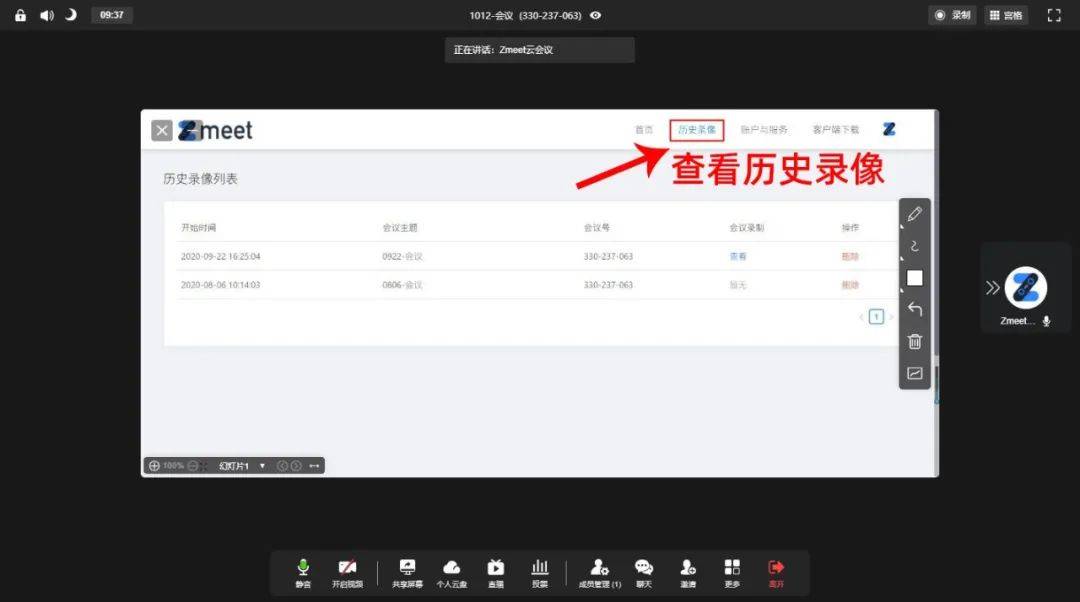
Task: Start screen sharing with 共享屏幕
Action: (x=407, y=573)
